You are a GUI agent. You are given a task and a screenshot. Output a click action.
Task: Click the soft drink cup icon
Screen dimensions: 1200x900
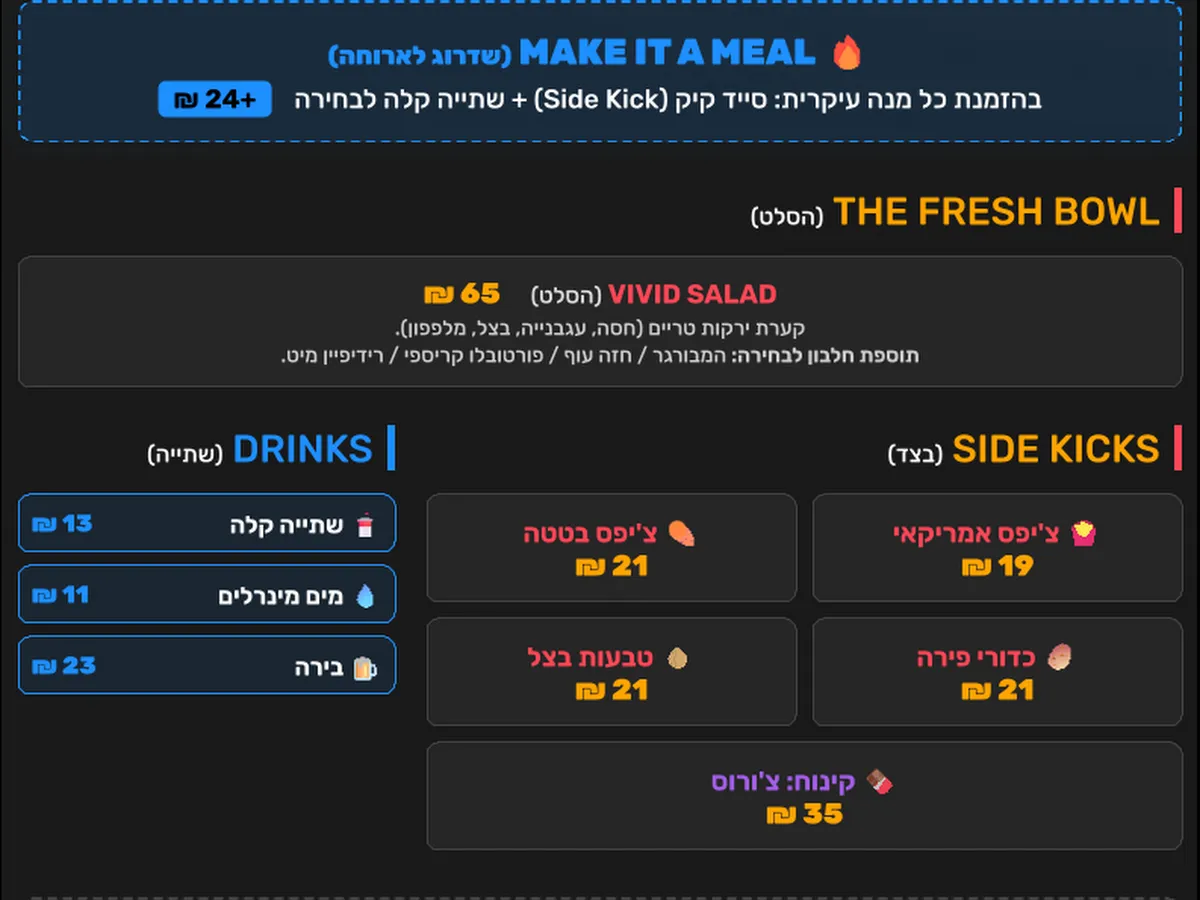click(364, 525)
